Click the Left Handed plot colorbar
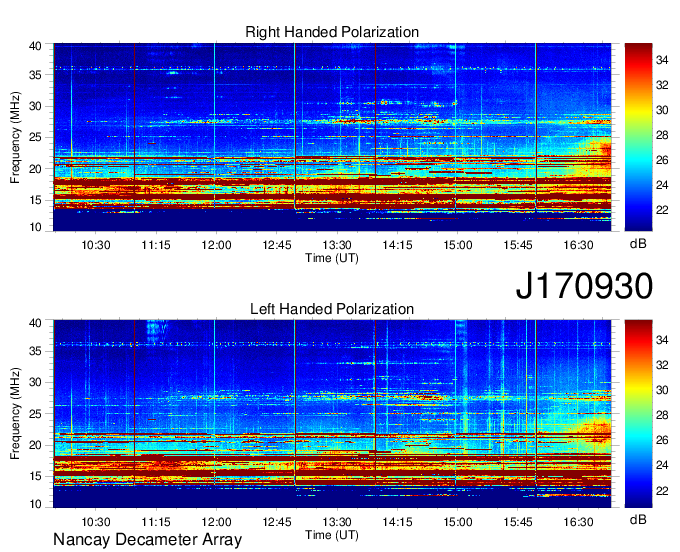The width and height of the screenshot is (680, 552). [x=638, y=414]
